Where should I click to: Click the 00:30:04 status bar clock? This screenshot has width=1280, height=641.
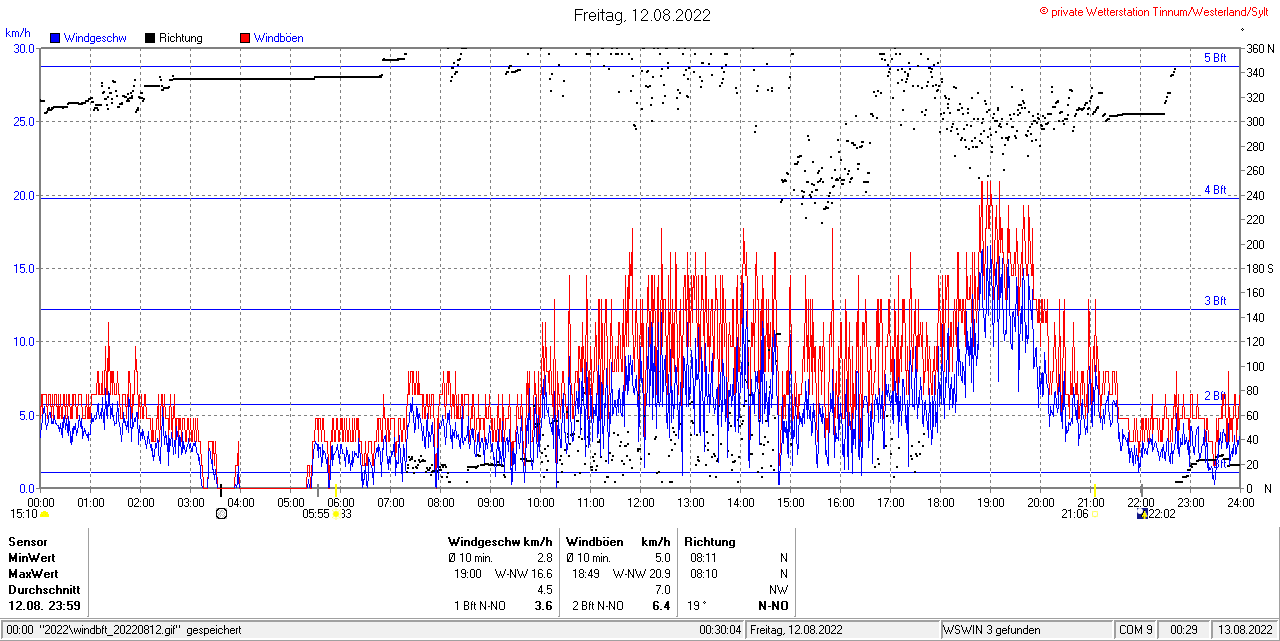(x=721, y=630)
